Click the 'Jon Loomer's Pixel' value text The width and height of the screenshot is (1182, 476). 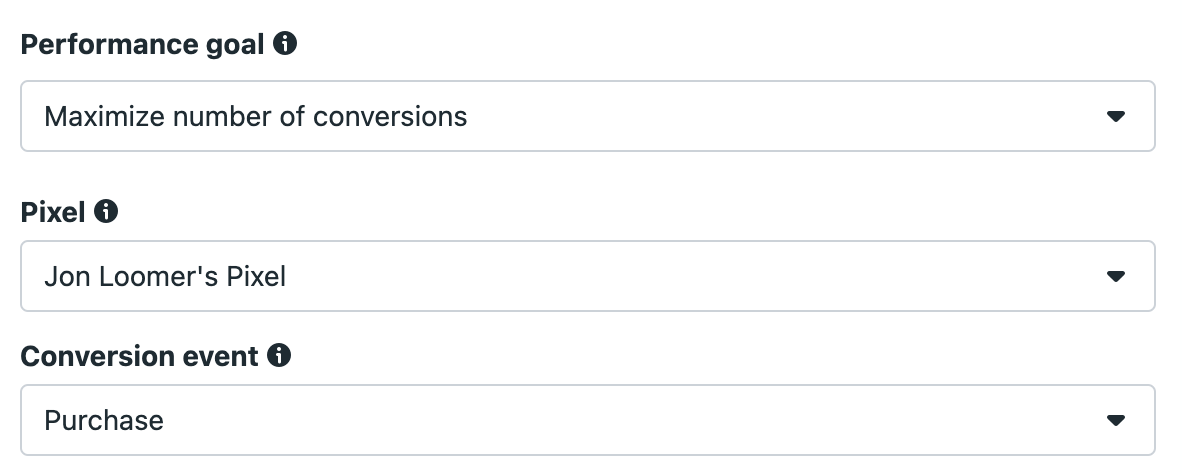coord(165,276)
